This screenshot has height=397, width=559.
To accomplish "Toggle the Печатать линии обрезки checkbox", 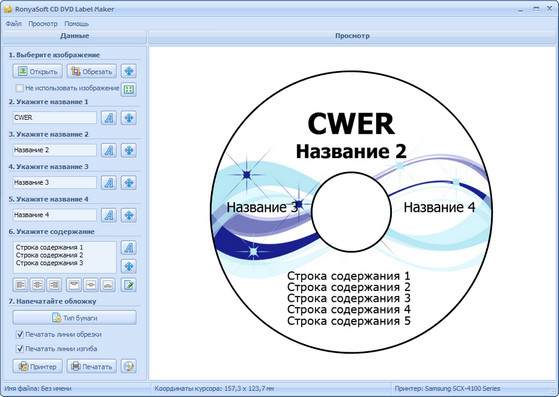I will (20, 335).
